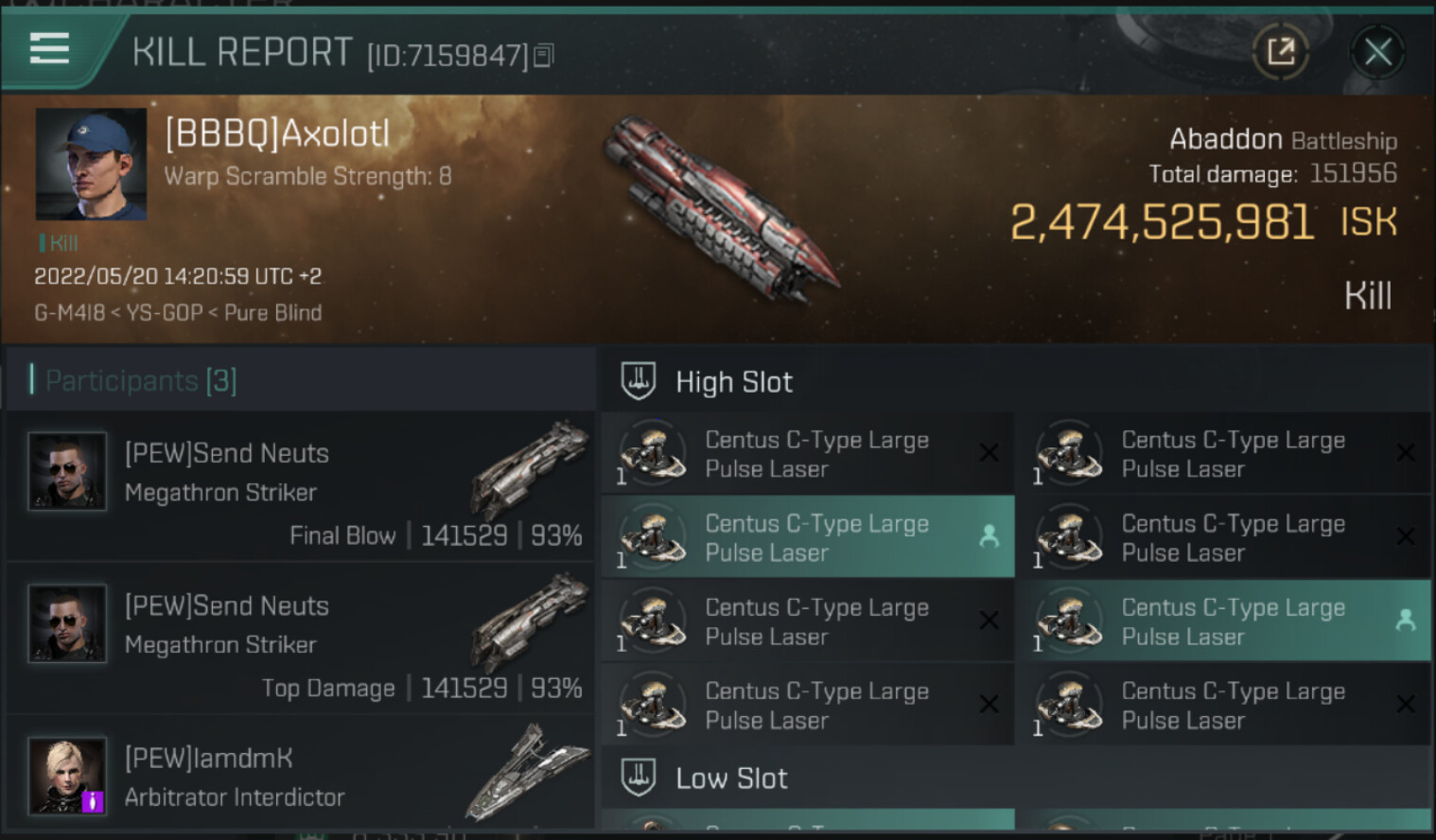Open the hamburger menu beside Kill Report
Viewport: 1436px width, 840px height.
coord(49,48)
